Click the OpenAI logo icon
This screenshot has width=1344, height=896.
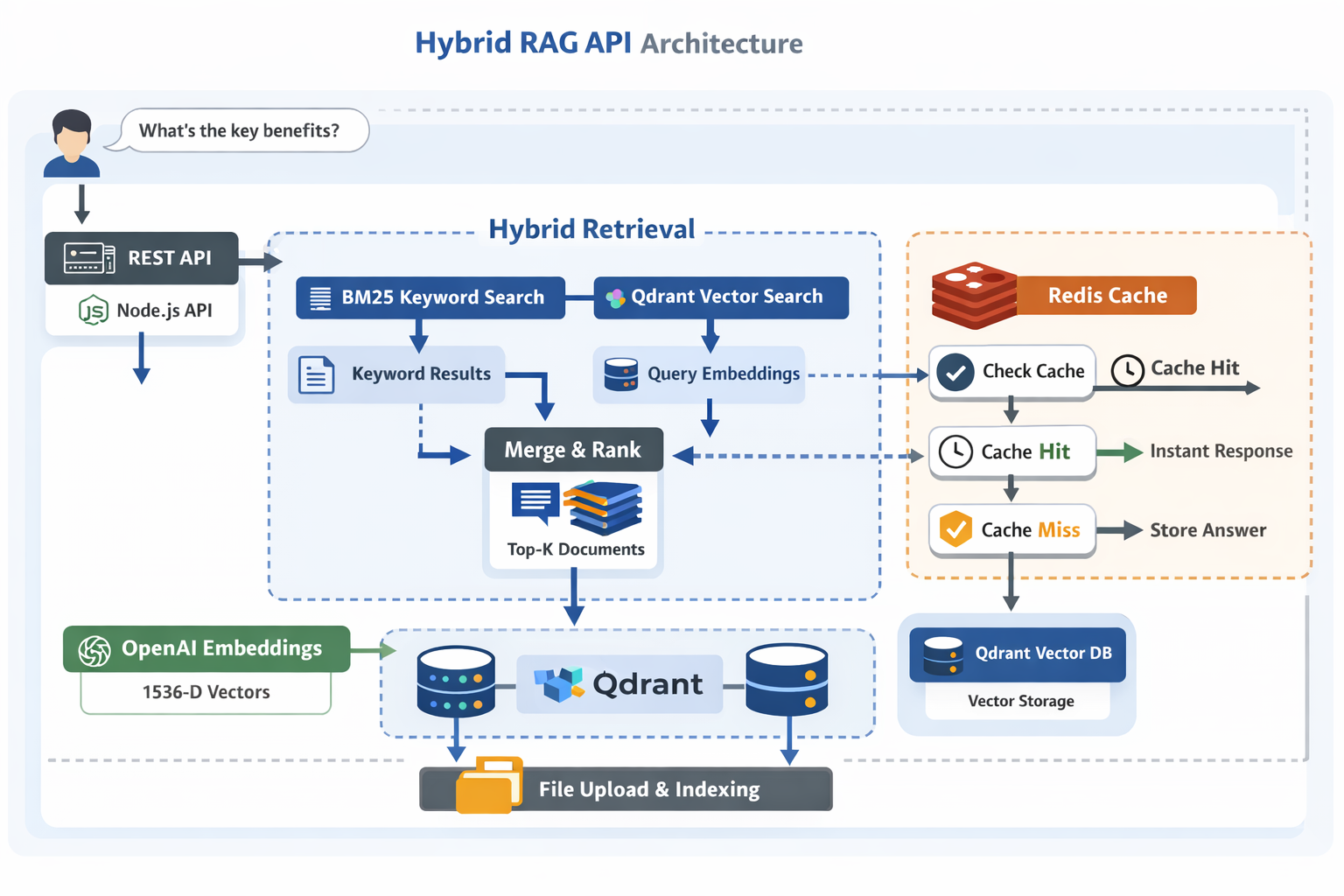94,650
